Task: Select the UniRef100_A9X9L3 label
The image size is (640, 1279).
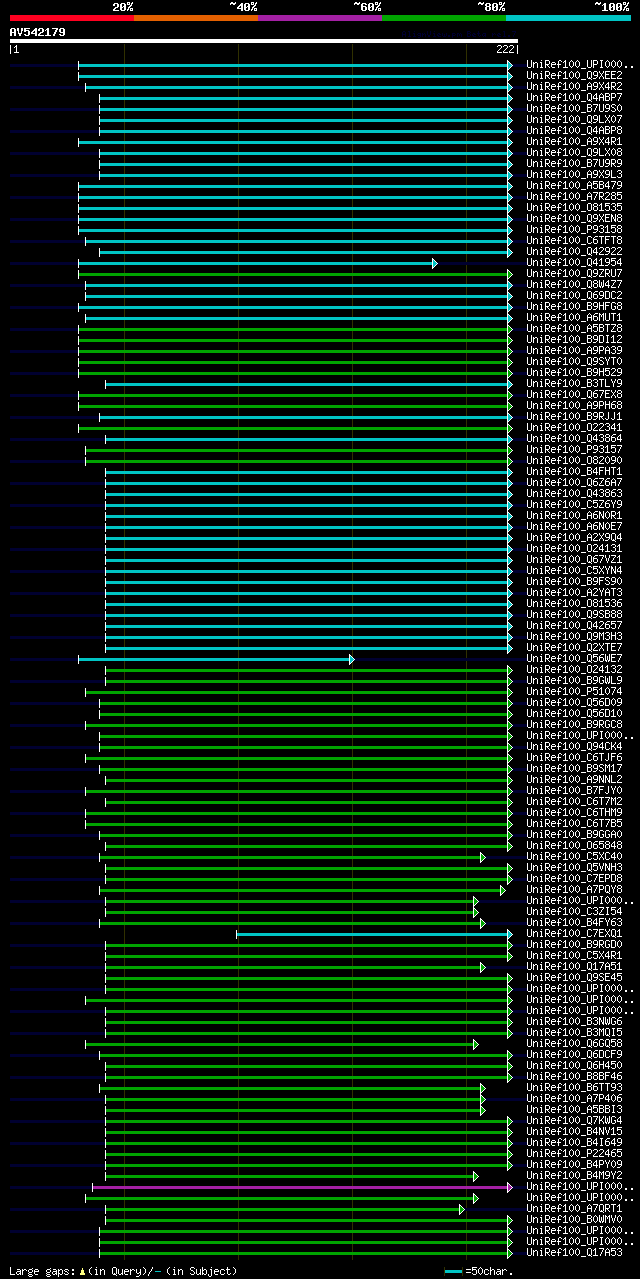Action: (x=574, y=175)
